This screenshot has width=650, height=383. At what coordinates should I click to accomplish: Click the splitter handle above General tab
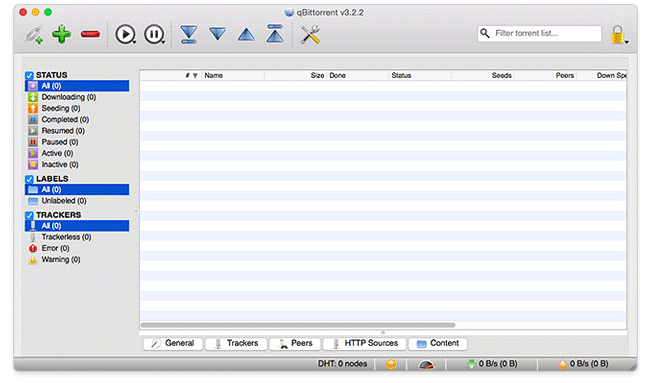pyautogui.click(x=383, y=332)
